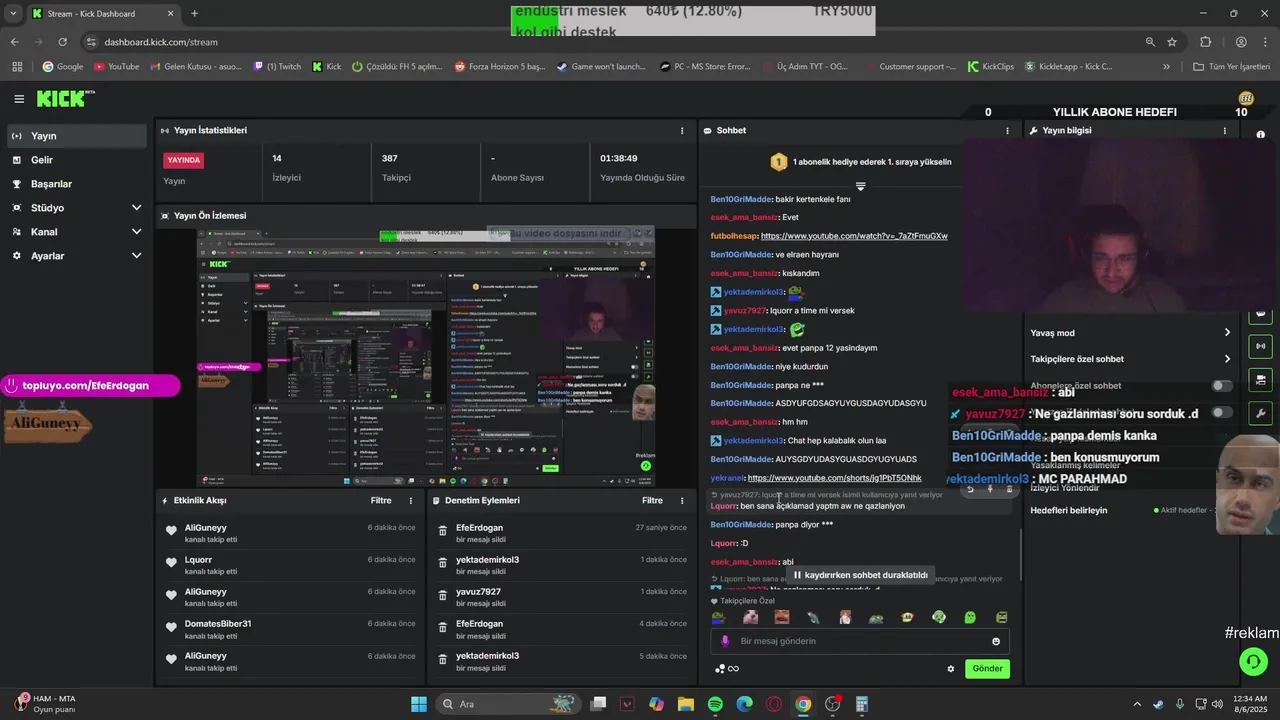1280x720 pixels.
Task: Click AliGuneyy first follow event row
Action: [x=291, y=533]
